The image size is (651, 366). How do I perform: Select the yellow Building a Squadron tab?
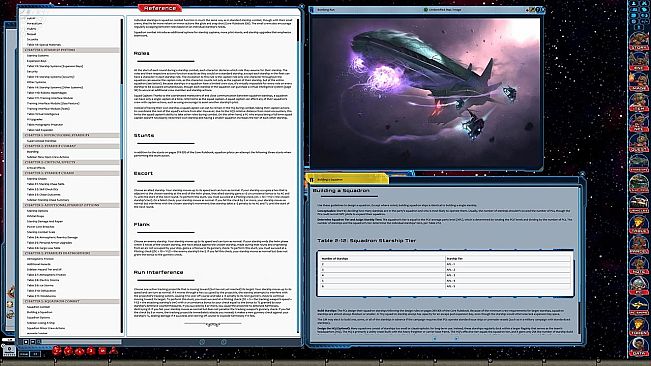[347, 179]
